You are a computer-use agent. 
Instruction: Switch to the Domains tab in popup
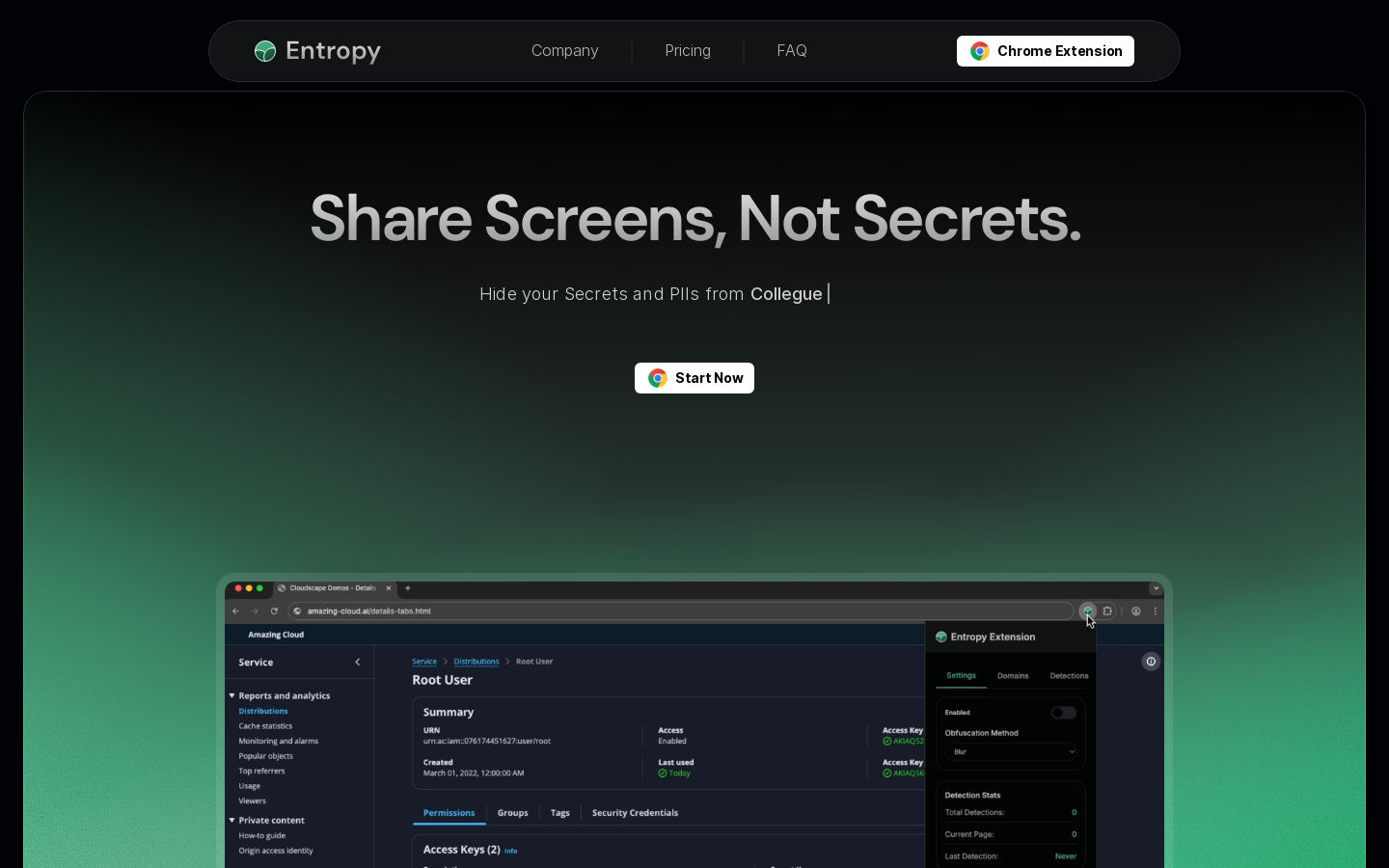pyautogui.click(x=1013, y=675)
